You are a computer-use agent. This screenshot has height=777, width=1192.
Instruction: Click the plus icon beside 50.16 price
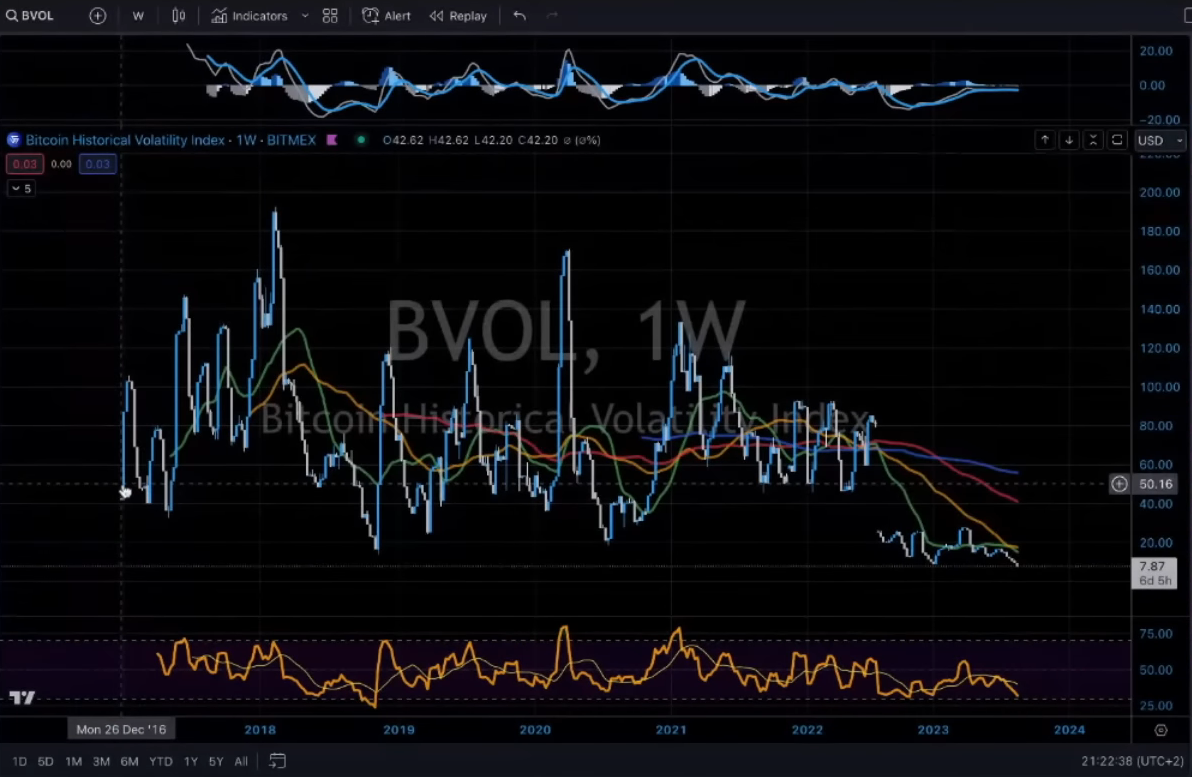[x=1119, y=484]
